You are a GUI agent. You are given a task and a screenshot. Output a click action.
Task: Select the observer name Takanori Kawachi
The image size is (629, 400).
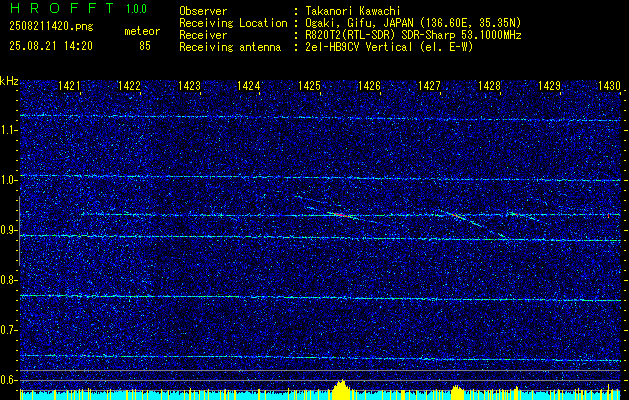click(352, 11)
